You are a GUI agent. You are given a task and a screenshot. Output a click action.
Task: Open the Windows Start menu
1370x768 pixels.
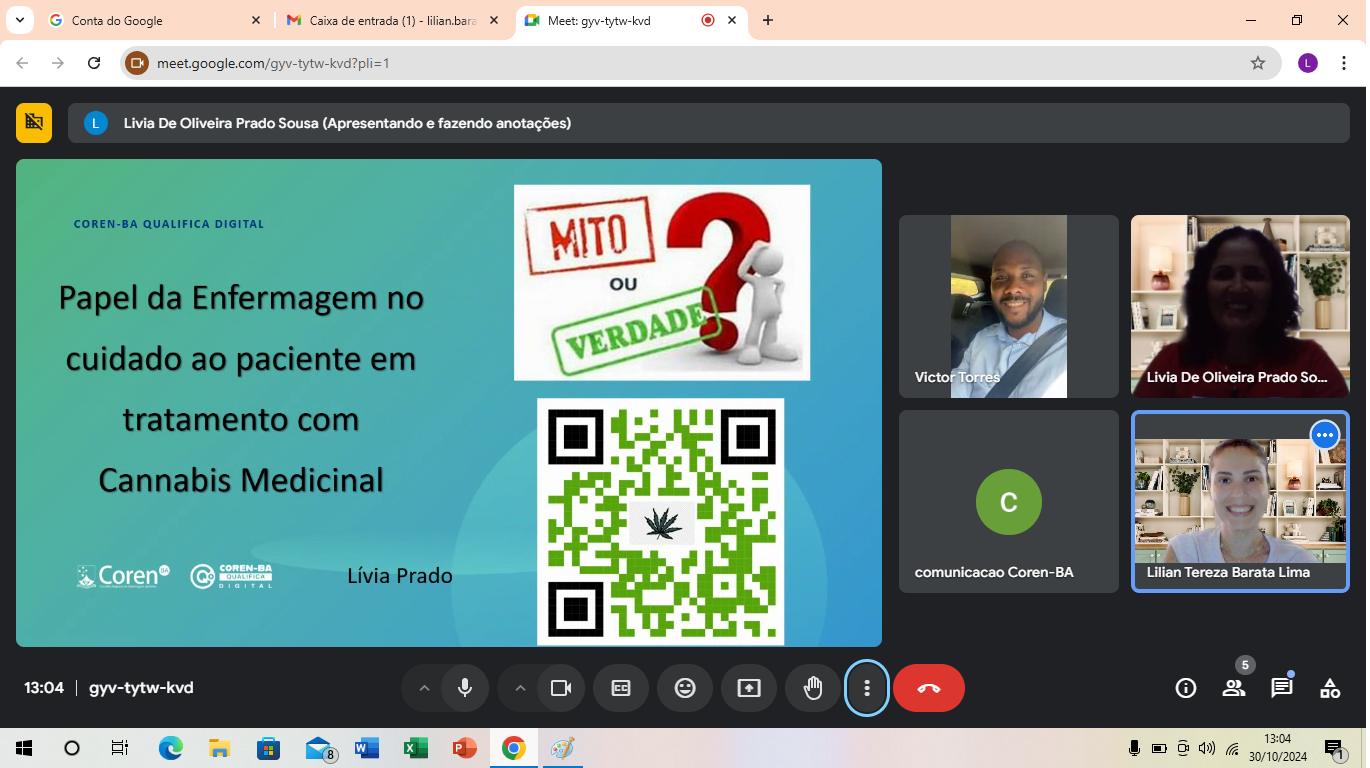[x=24, y=748]
